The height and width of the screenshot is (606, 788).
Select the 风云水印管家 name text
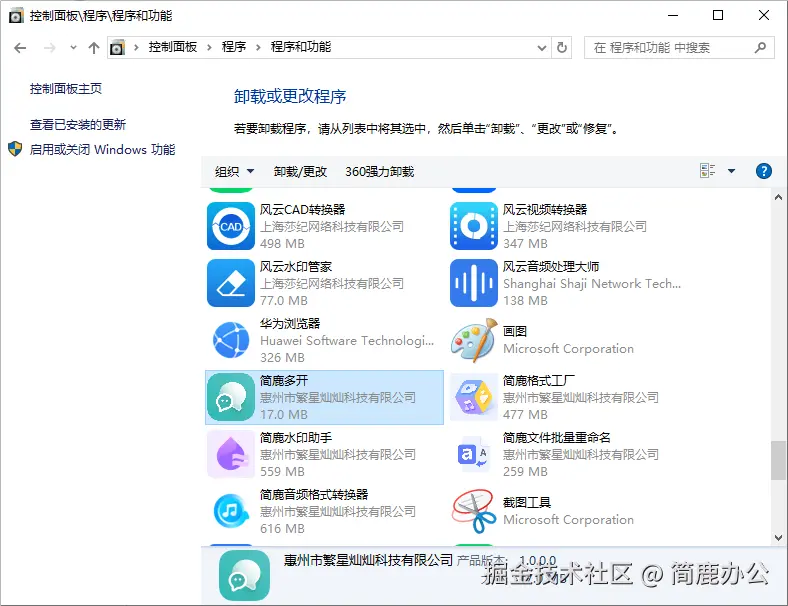point(296,266)
